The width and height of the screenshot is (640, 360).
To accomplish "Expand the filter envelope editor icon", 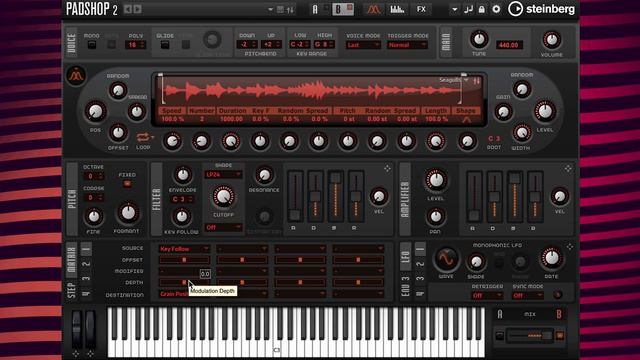I will pyautogui.click(x=387, y=168).
